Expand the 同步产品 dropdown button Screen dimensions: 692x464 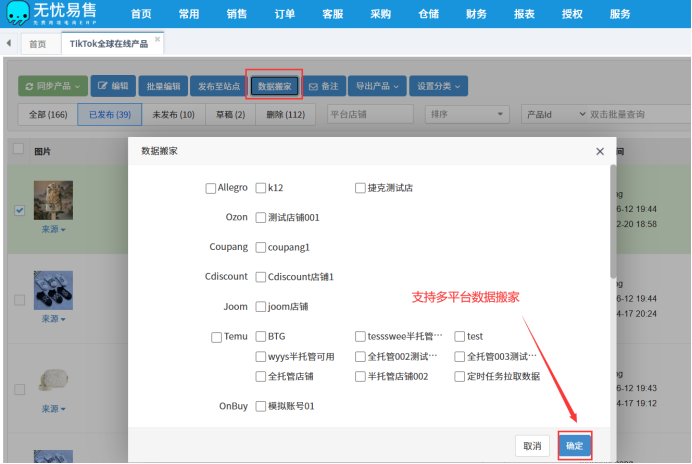[53, 86]
